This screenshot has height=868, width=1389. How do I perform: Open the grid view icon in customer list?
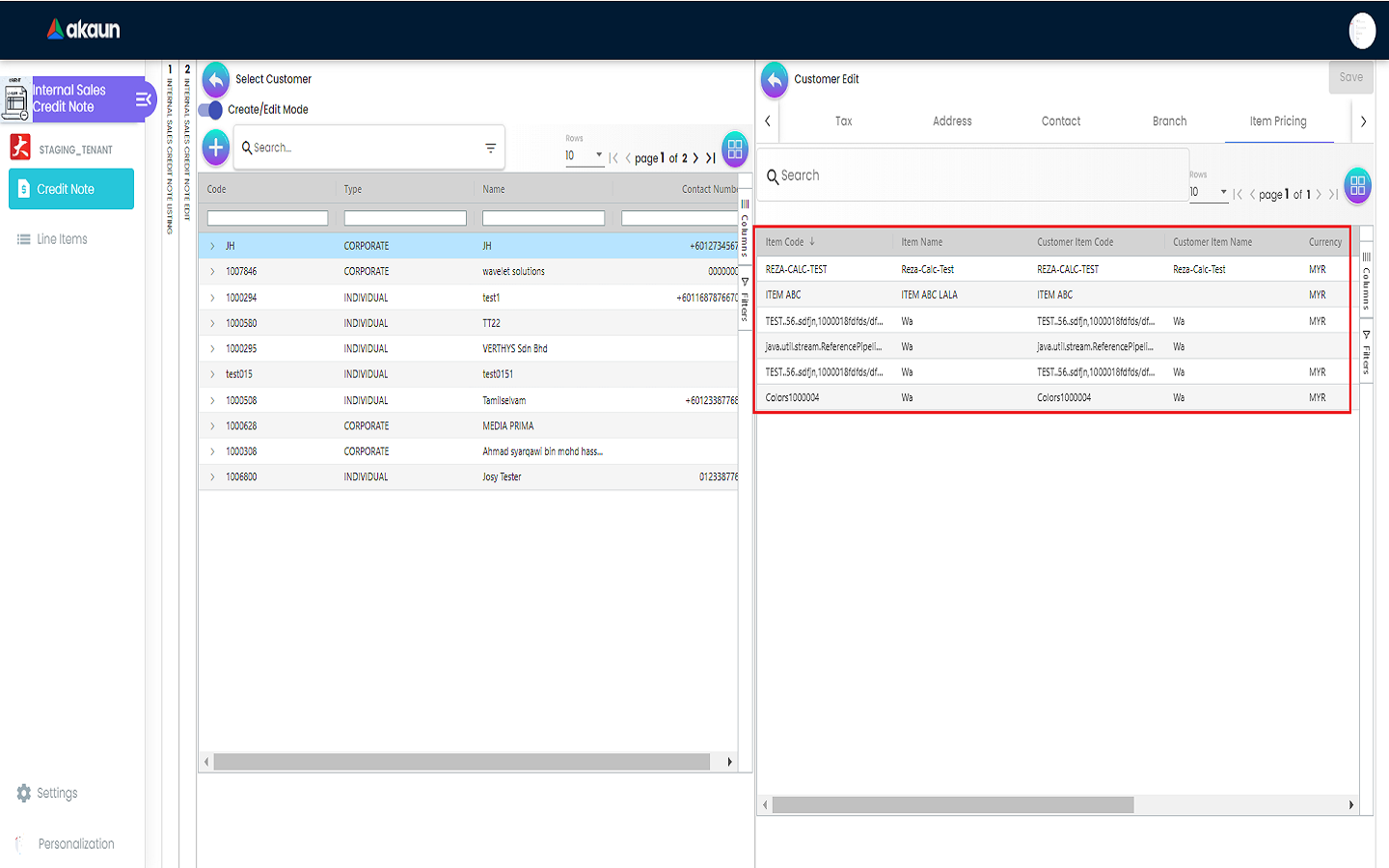(x=735, y=149)
